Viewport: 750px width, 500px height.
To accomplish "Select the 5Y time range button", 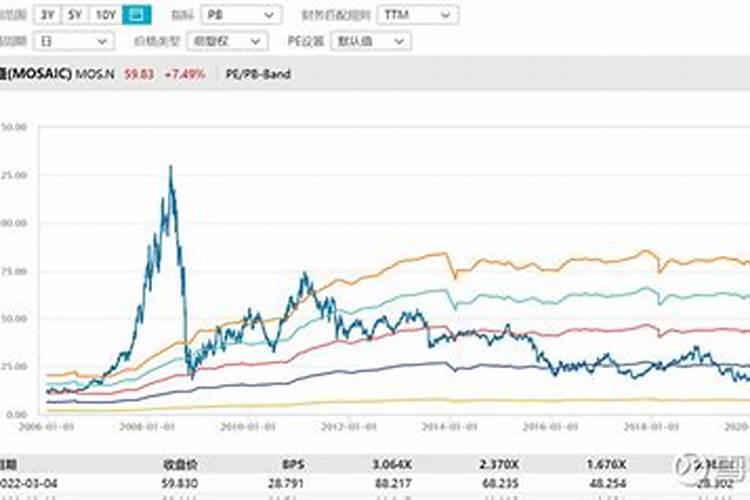I will pyautogui.click(x=76, y=14).
